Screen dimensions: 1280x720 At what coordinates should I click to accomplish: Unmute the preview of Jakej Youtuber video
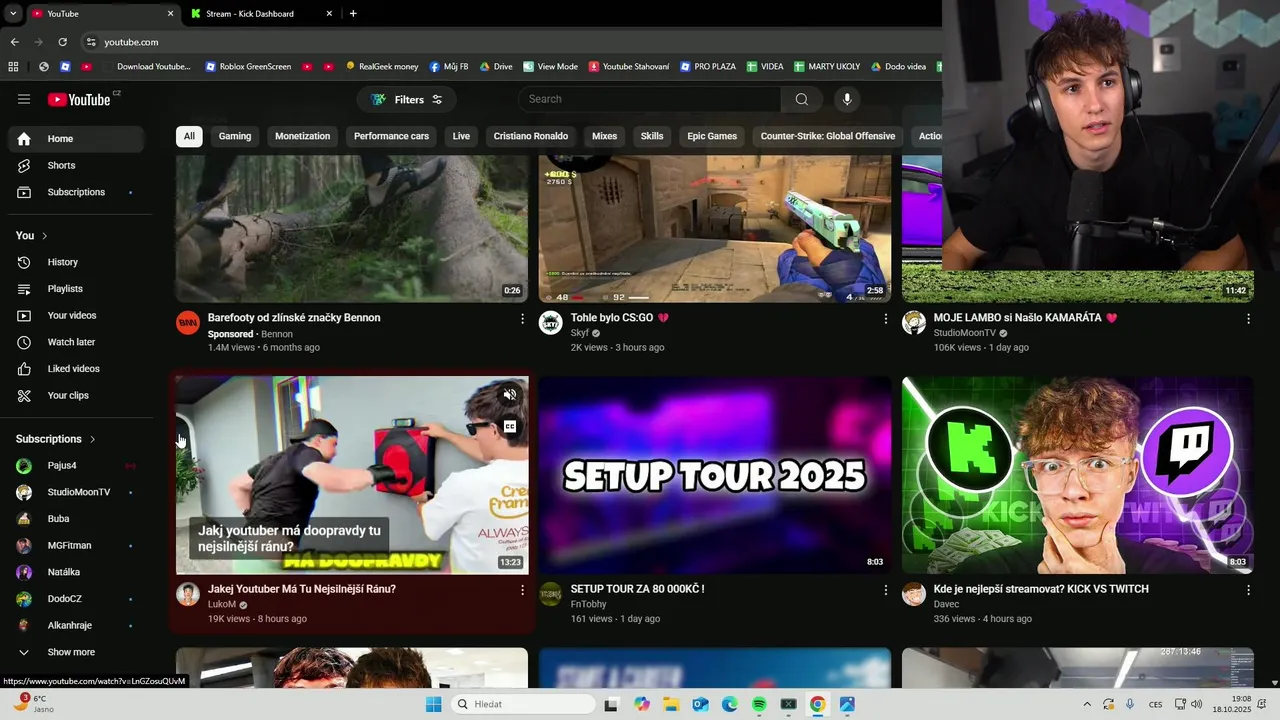[x=509, y=395]
